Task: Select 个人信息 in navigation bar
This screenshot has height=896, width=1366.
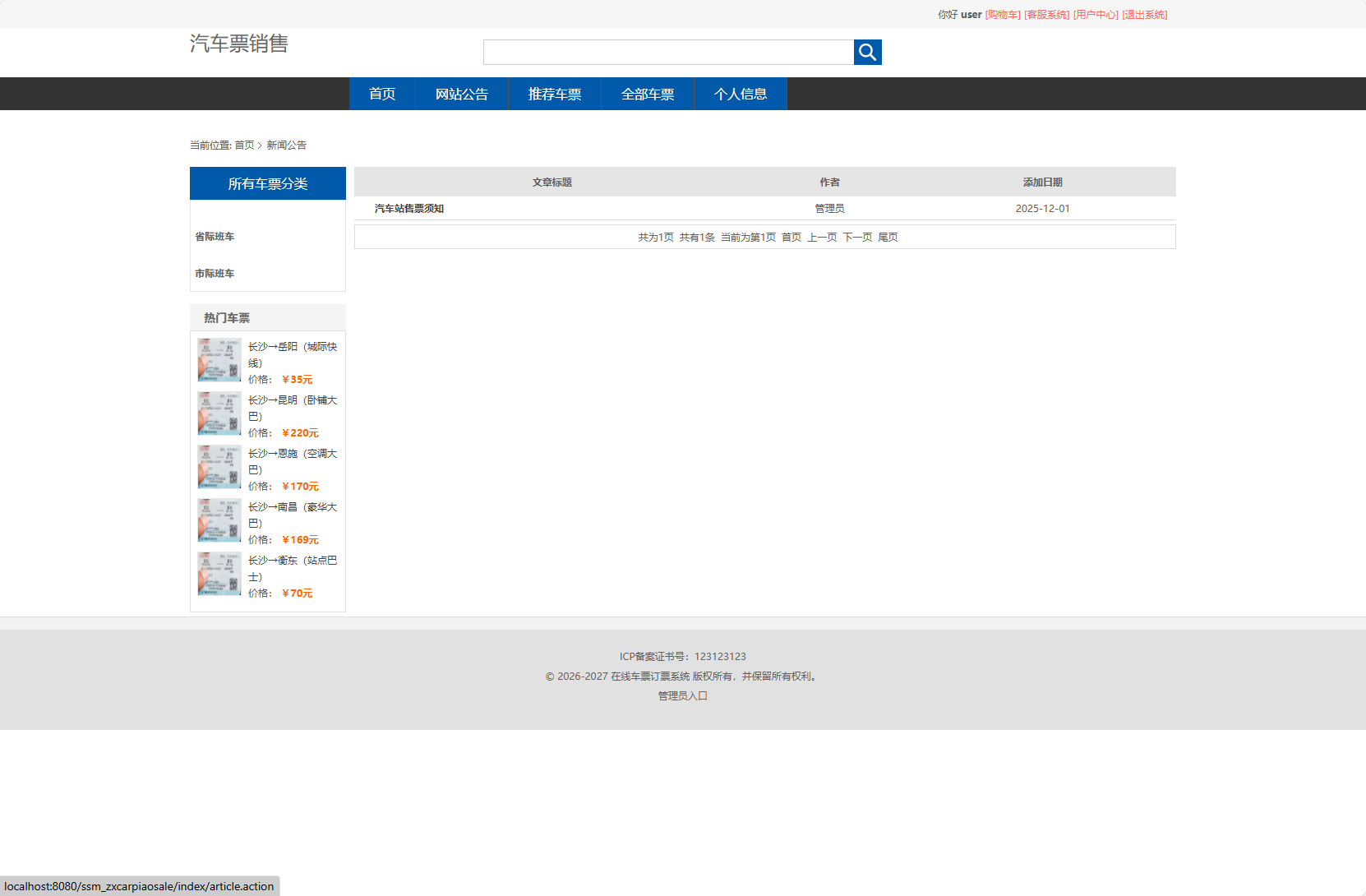Action: pyautogui.click(x=741, y=94)
